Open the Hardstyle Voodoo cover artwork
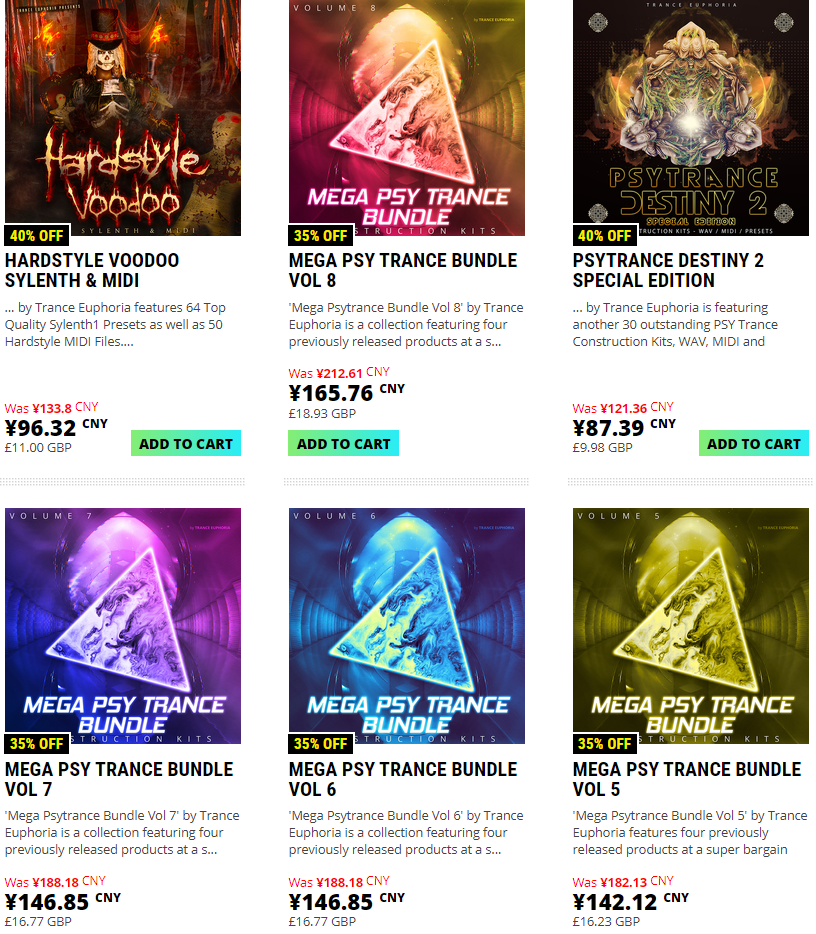This screenshot has height=934, width=816. pyautogui.click(x=123, y=118)
